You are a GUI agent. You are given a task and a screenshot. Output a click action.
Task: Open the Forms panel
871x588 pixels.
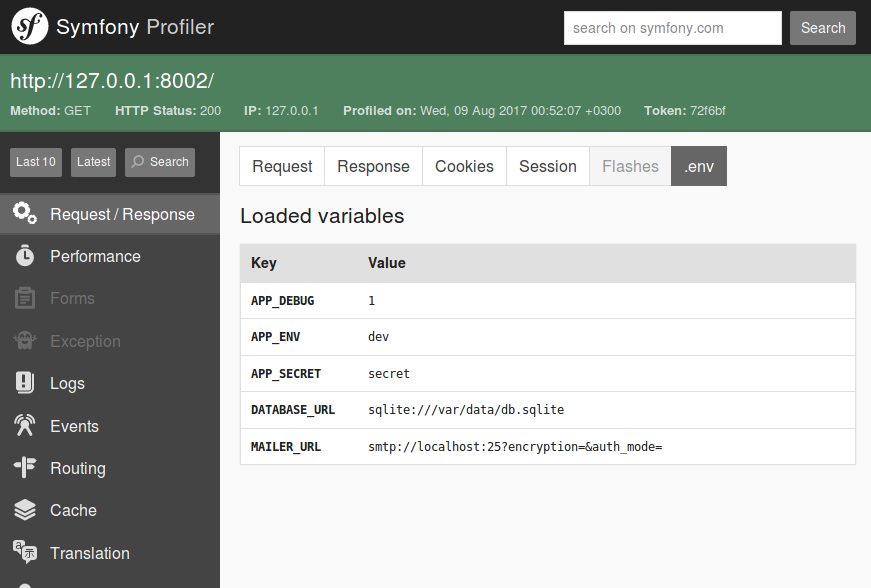[110, 298]
